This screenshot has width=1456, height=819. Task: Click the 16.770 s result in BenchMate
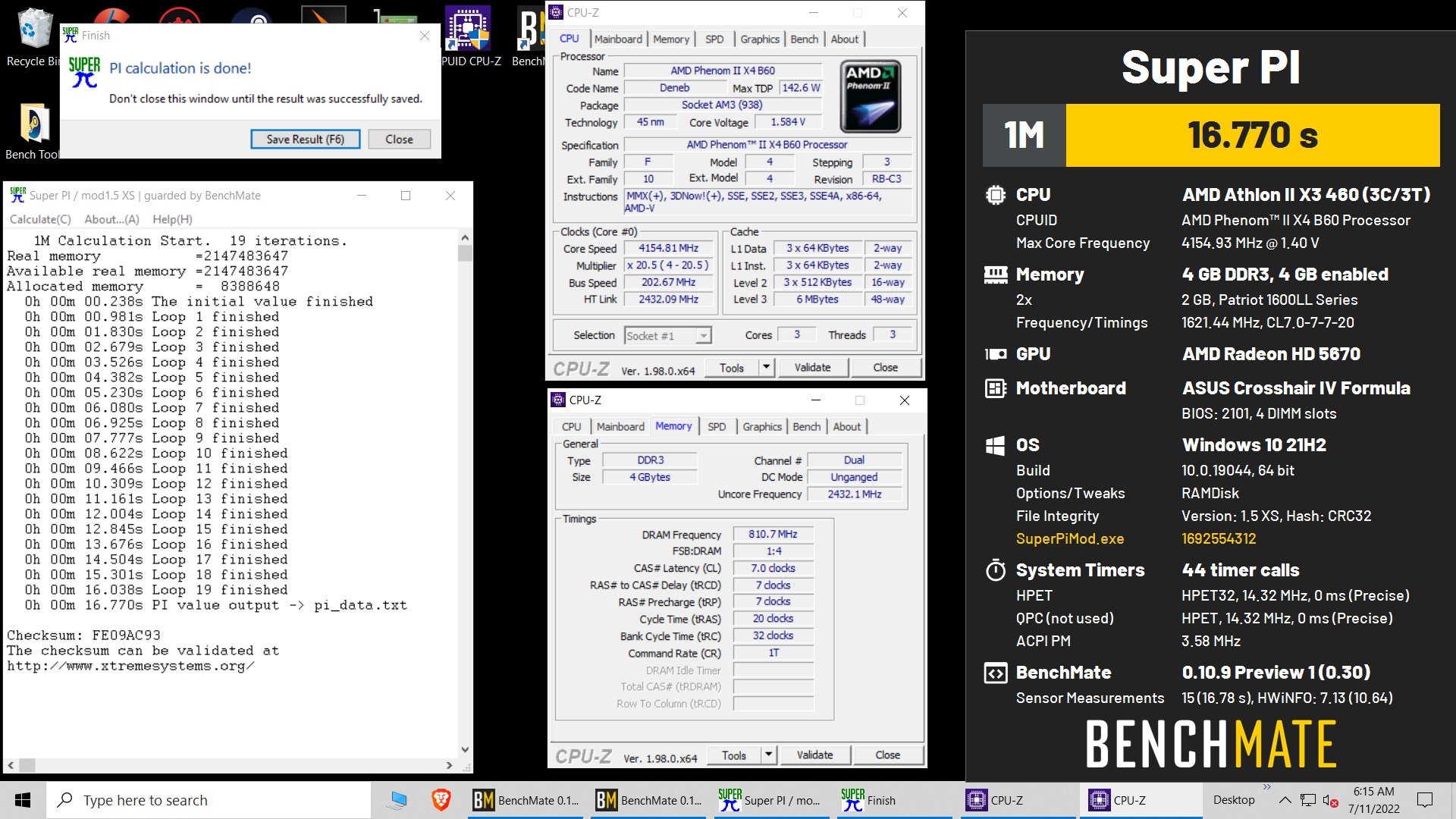click(1252, 136)
